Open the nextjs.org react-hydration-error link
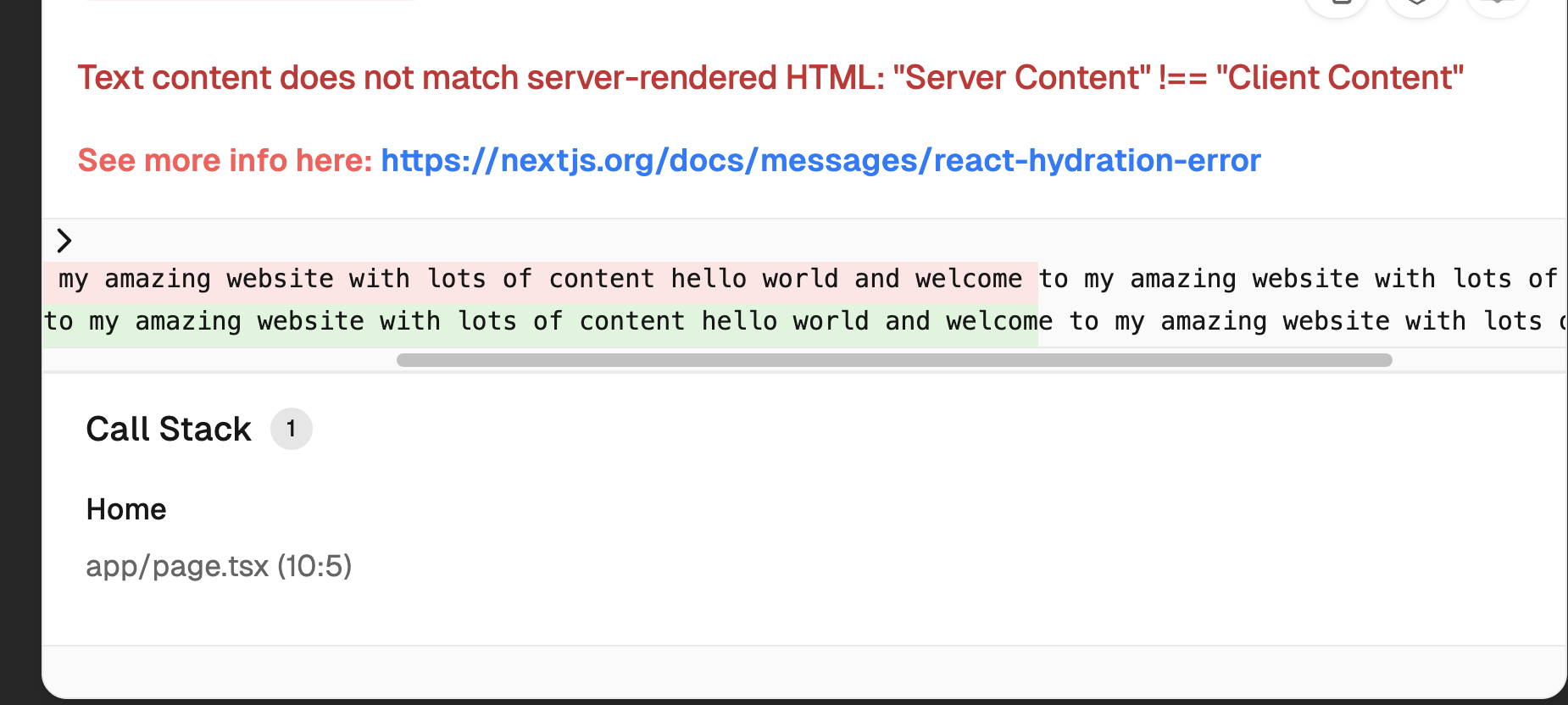The width and height of the screenshot is (1568, 705). (820, 160)
